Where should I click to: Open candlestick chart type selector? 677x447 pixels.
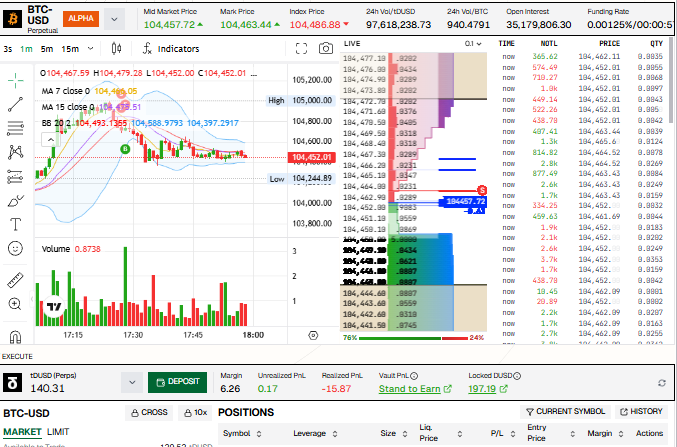pyautogui.click(x=116, y=48)
